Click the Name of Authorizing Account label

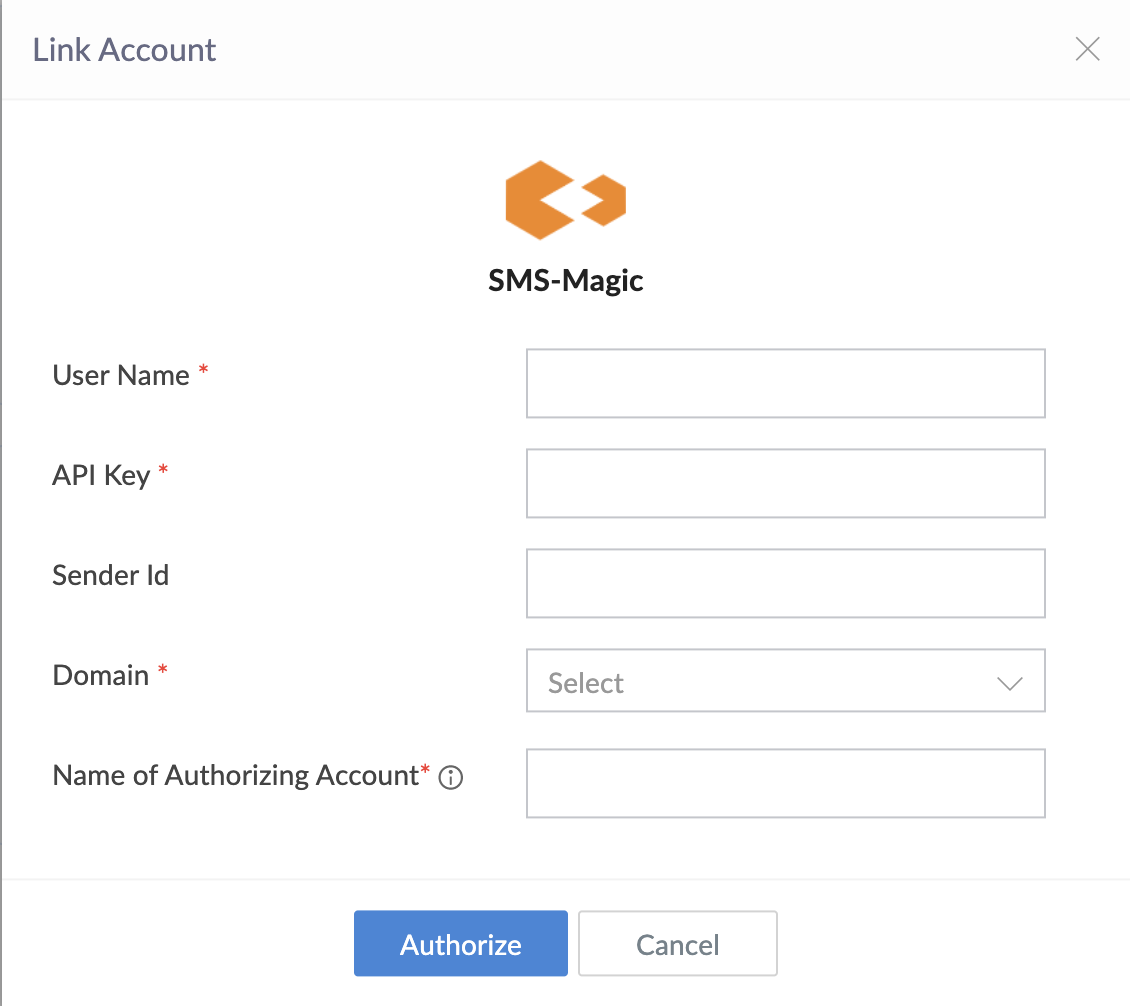pos(234,775)
